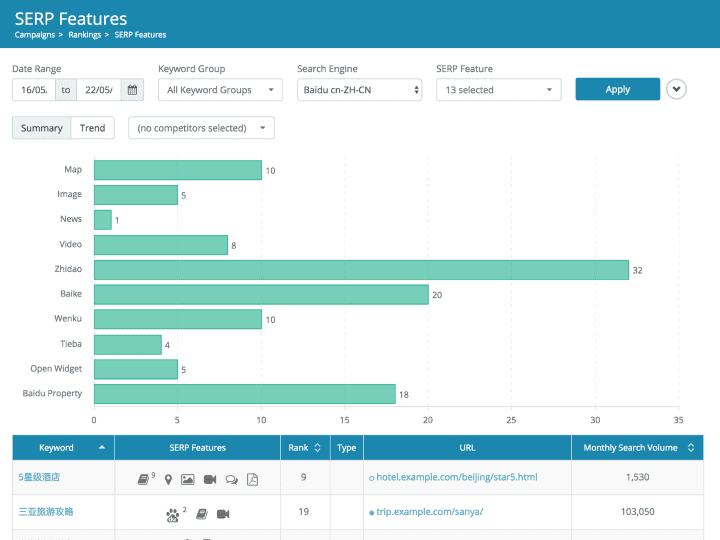Click the Tieba chat bubbles icon

tap(231, 479)
